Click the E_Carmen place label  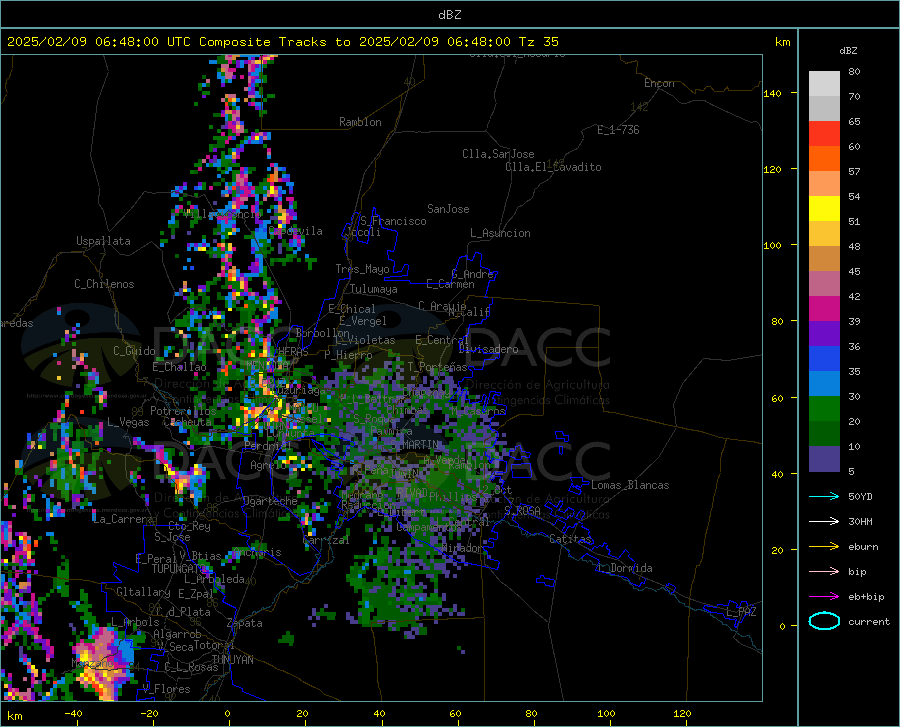450,284
